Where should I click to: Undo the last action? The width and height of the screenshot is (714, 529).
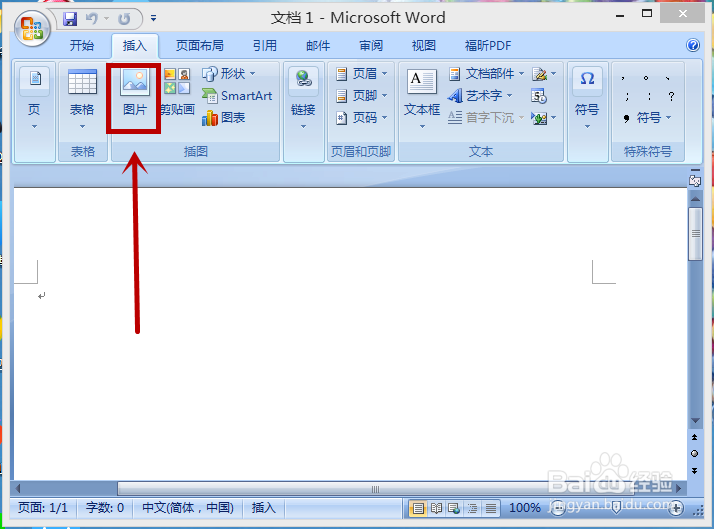pyautogui.click(x=92, y=19)
